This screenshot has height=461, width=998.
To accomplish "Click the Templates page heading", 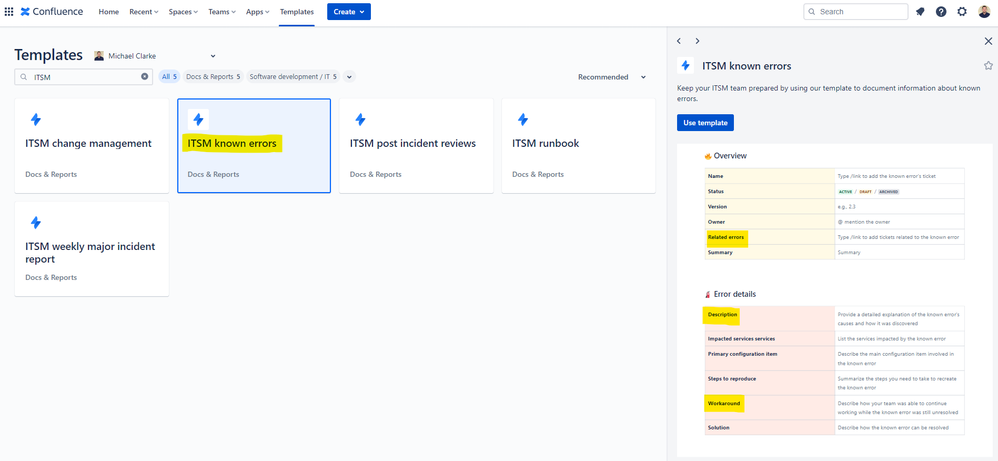I will [x=48, y=55].
